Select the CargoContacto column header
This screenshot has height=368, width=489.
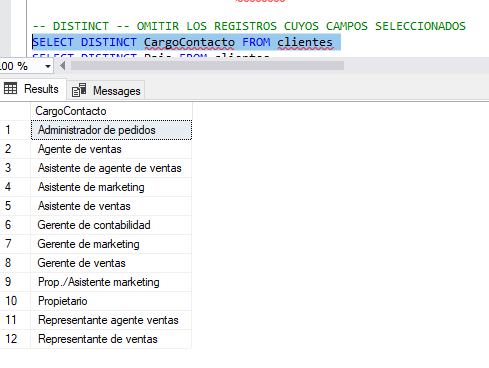(x=111, y=111)
